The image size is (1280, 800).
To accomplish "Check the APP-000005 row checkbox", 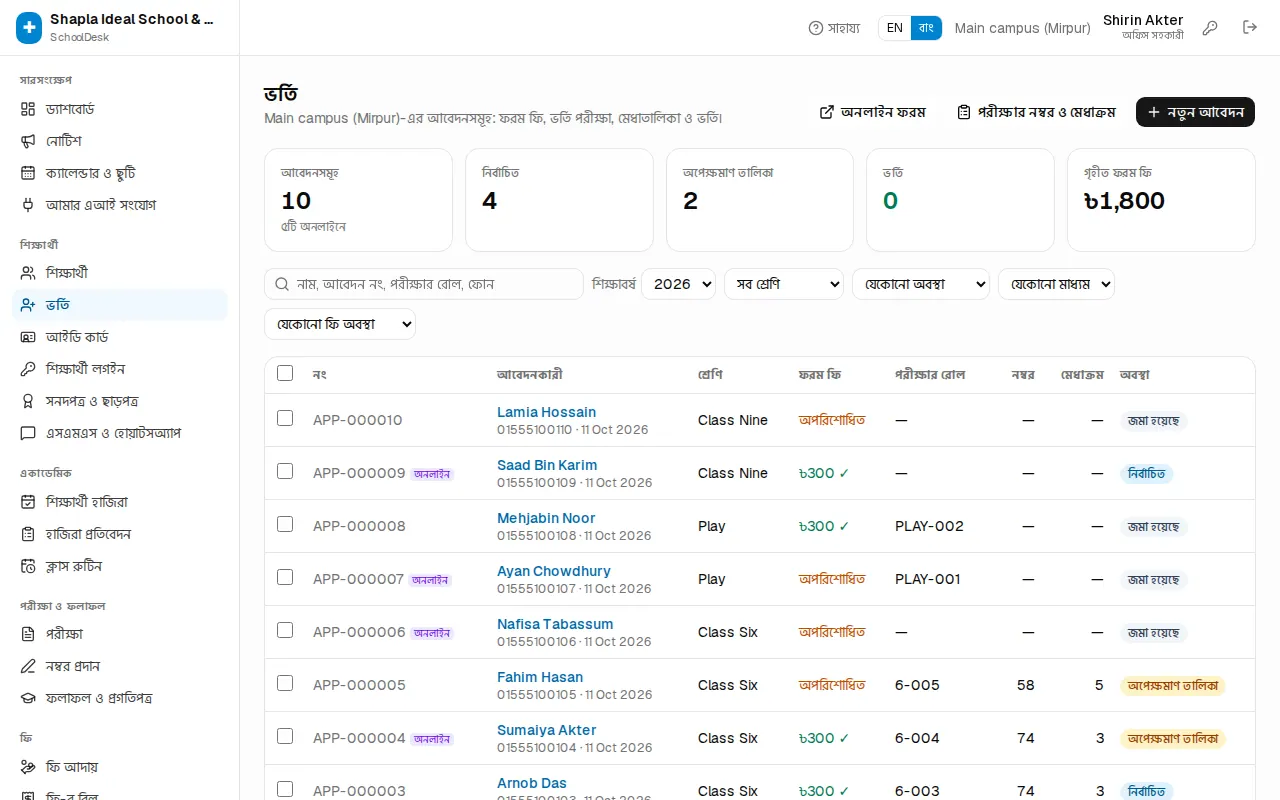I will click(285, 683).
